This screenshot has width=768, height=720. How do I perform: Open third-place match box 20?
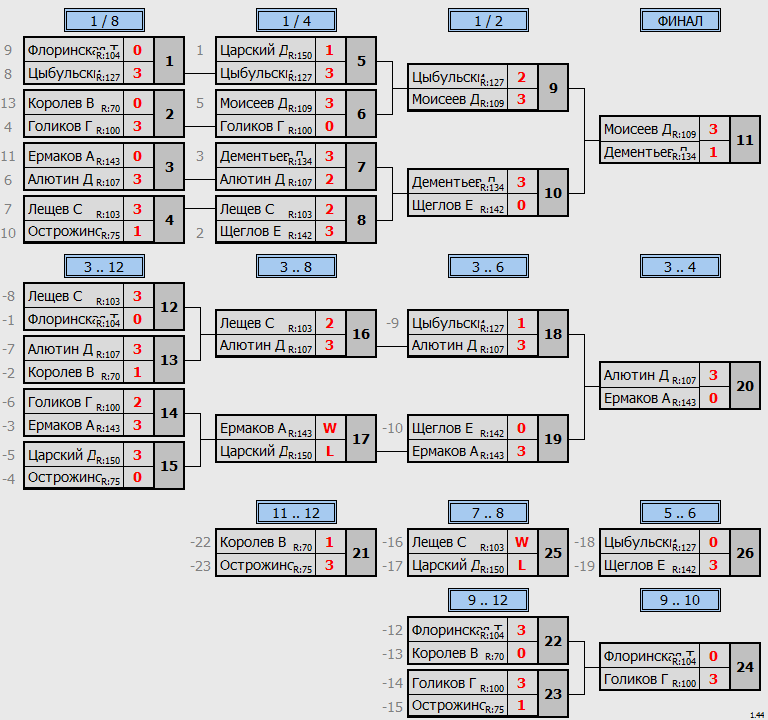tap(745, 386)
